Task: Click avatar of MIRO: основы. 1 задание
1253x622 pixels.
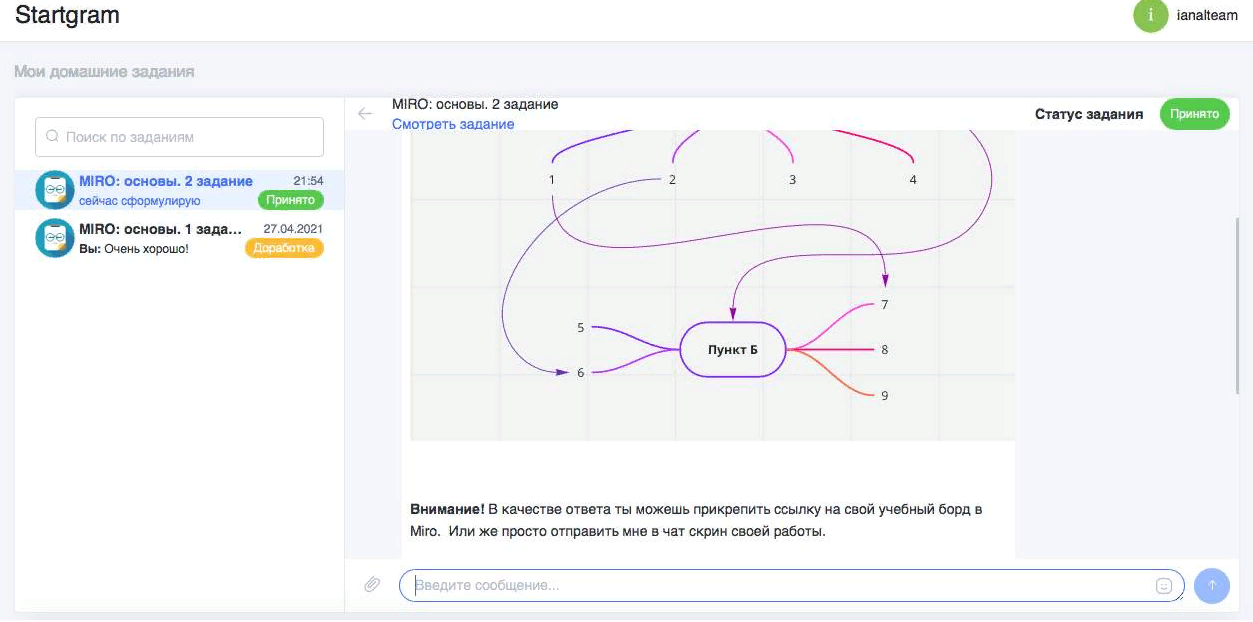Action: click(x=54, y=238)
